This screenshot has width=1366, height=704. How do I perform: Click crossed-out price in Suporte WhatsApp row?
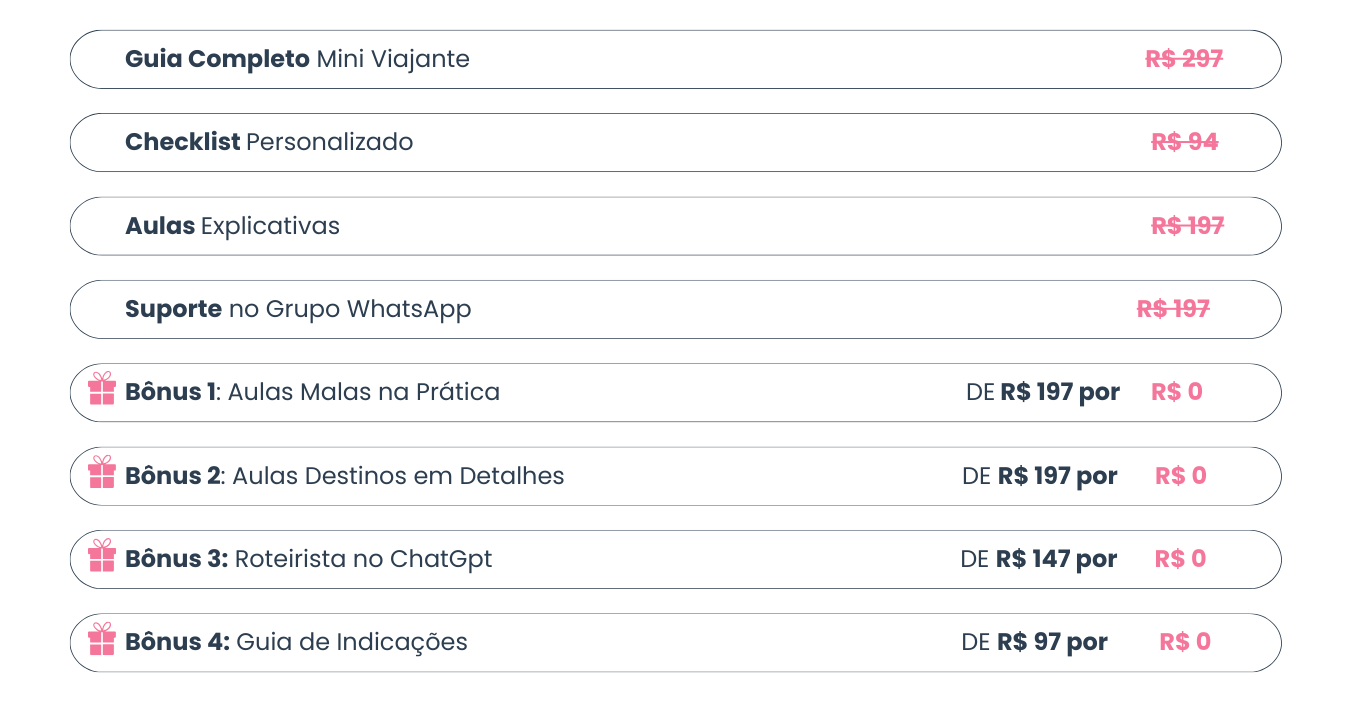pos(1173,309)
